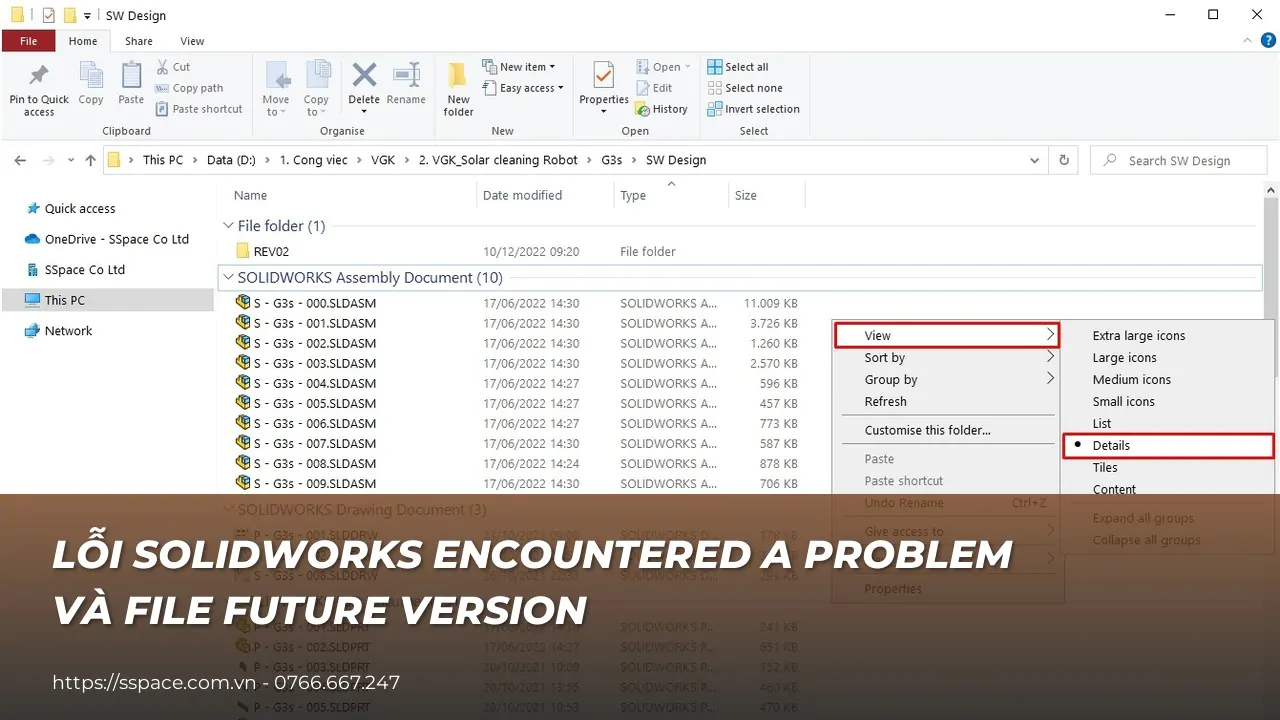Switch to the Share tab
1280x720 pixels.
click(139, 41)
